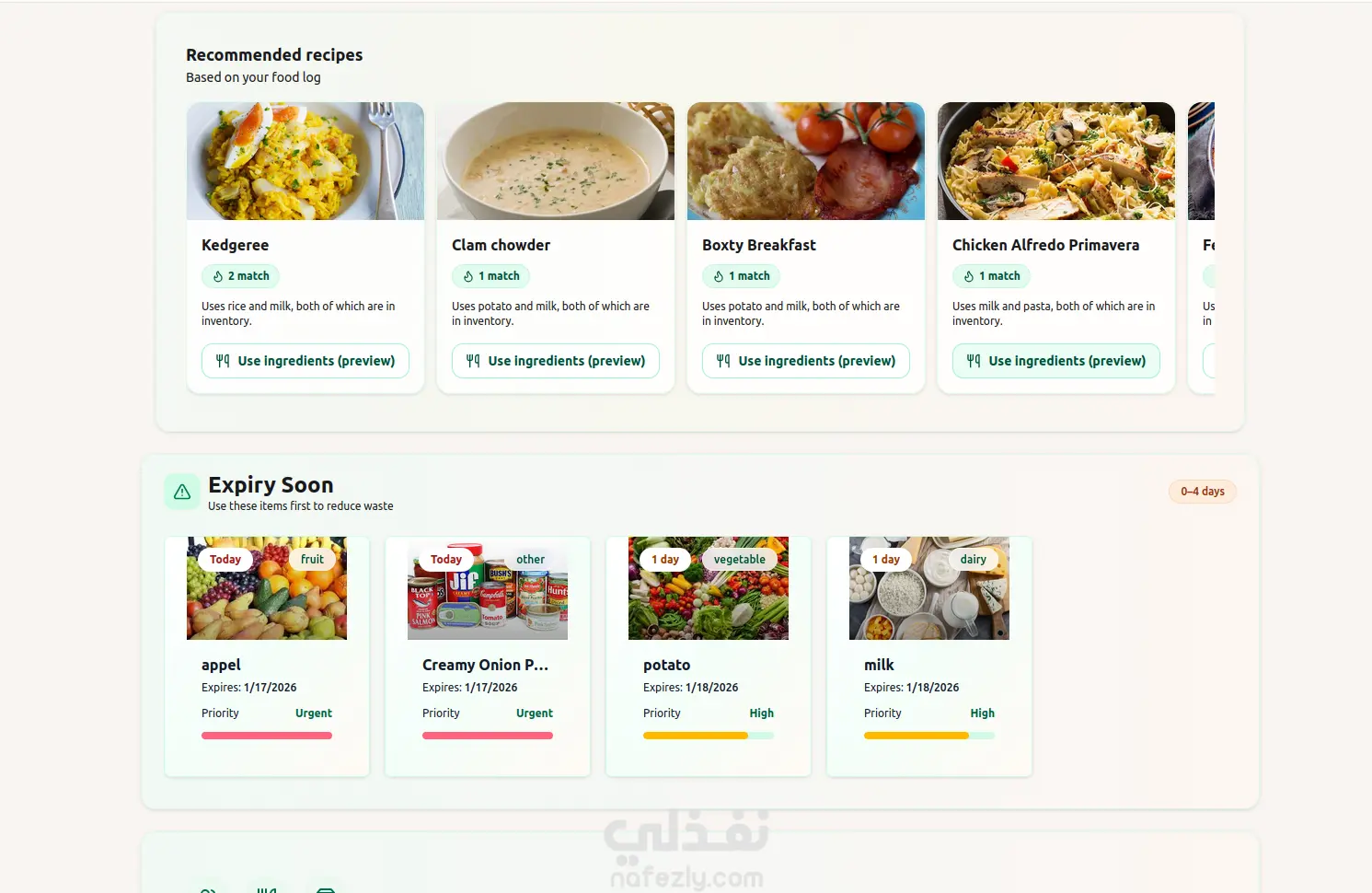Click the 0–4 days expiry badge
This screenshot has width=1372, height=893.
coord(1202,492)
